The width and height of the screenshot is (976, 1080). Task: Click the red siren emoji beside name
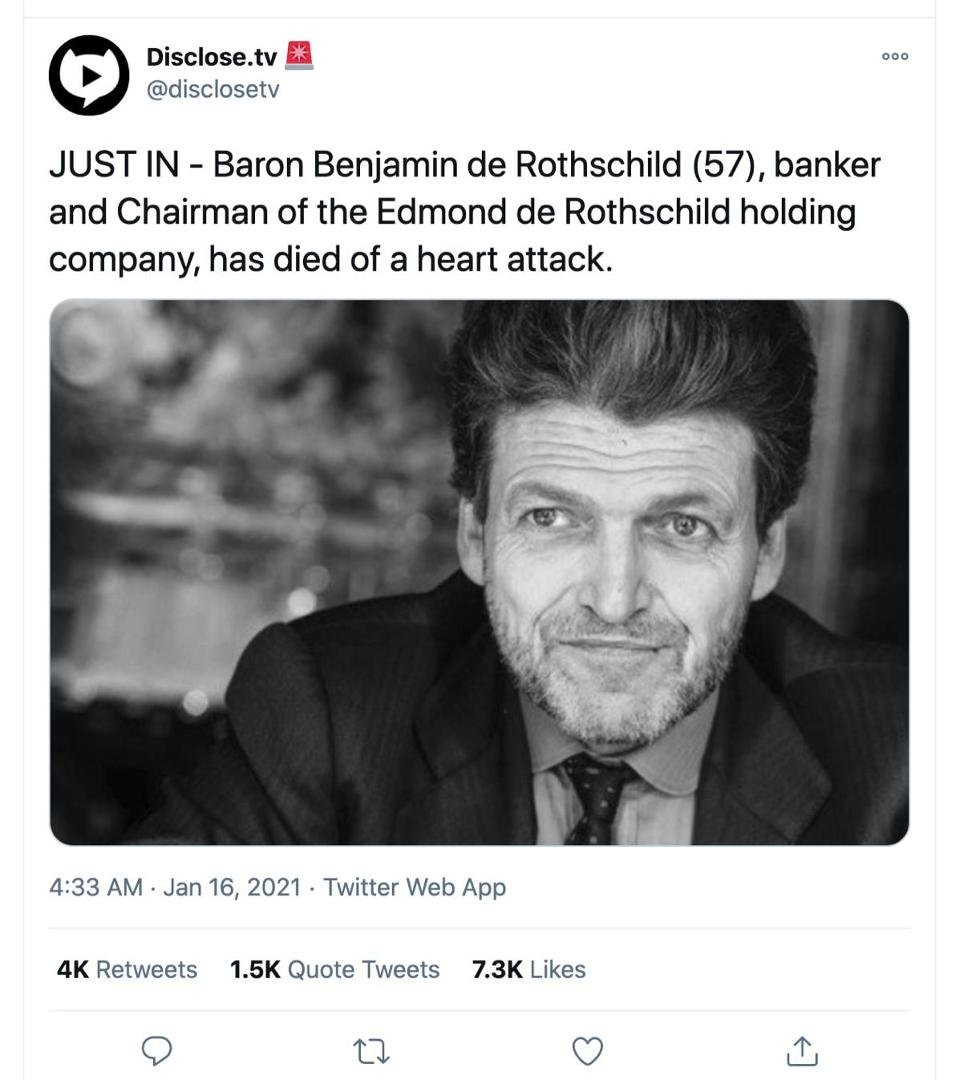(x=299, y=56)
